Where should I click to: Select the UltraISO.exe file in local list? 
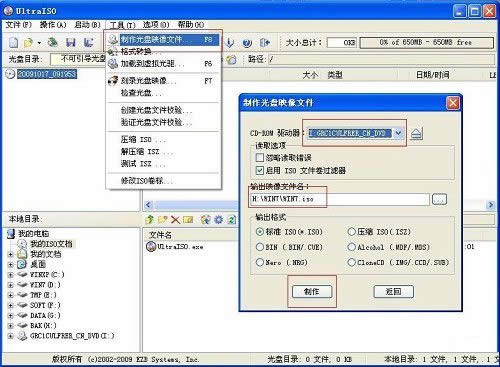[x=180, y=247]
